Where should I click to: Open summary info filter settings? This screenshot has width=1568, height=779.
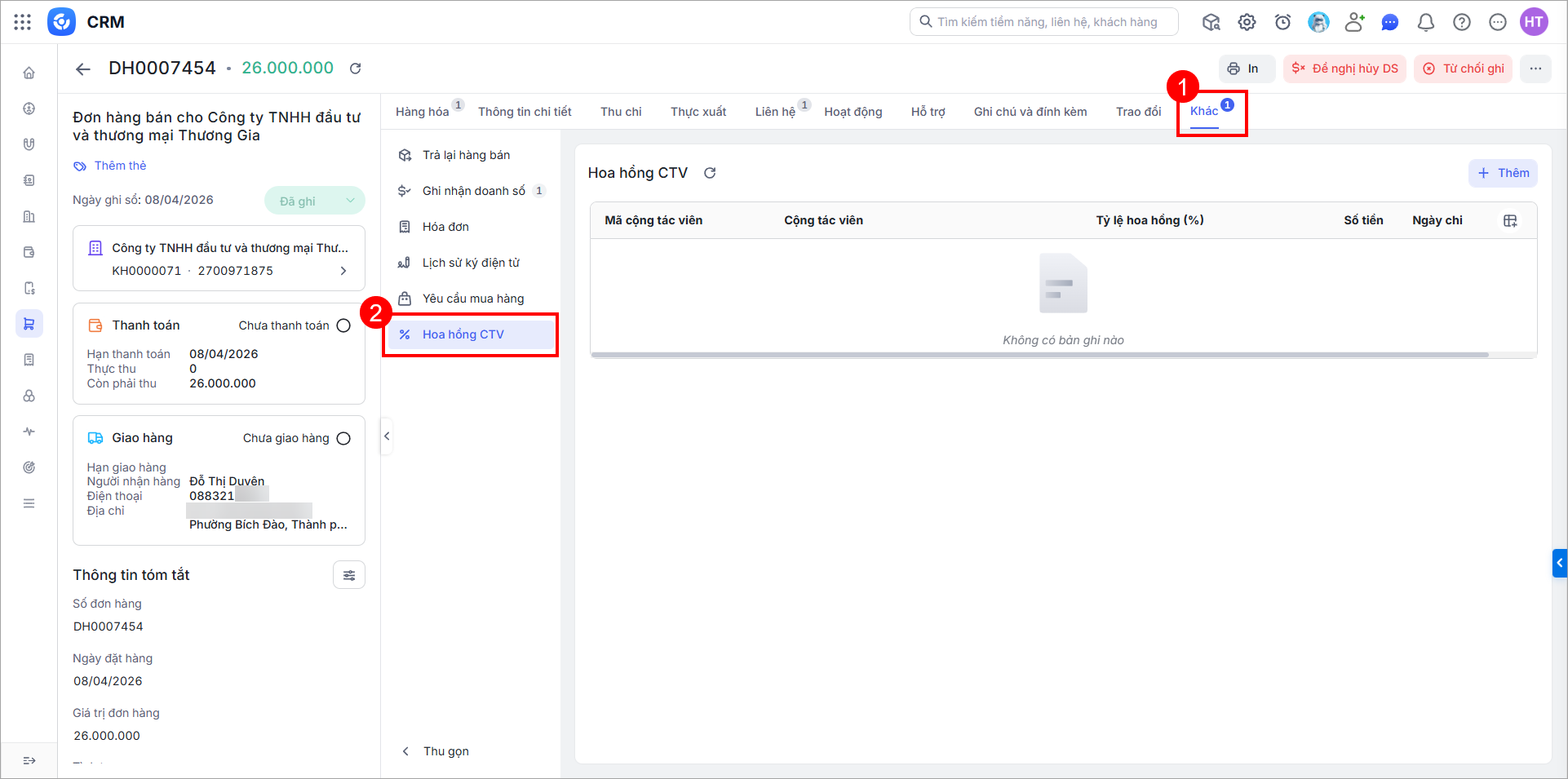coord(348,575)
